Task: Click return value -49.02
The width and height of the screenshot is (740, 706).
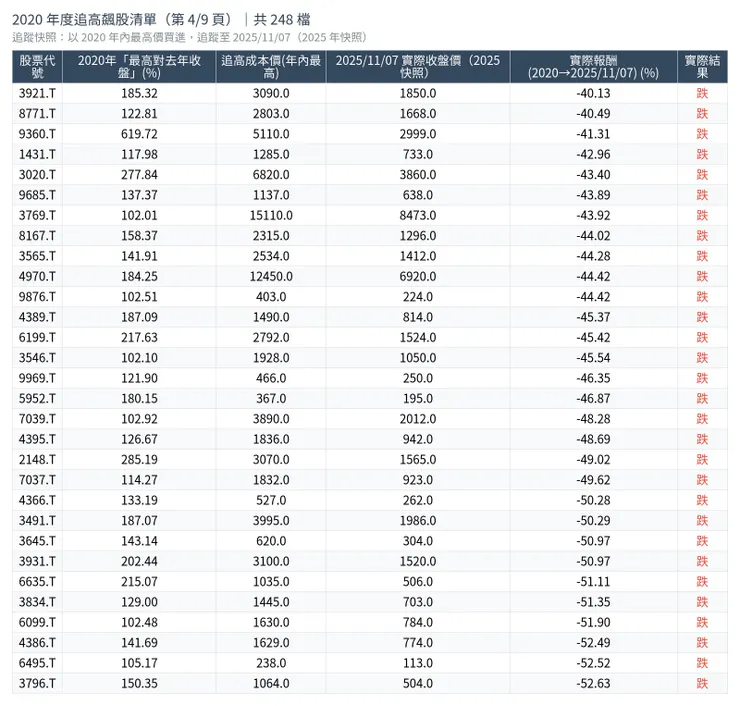Action: coord(593,459)
